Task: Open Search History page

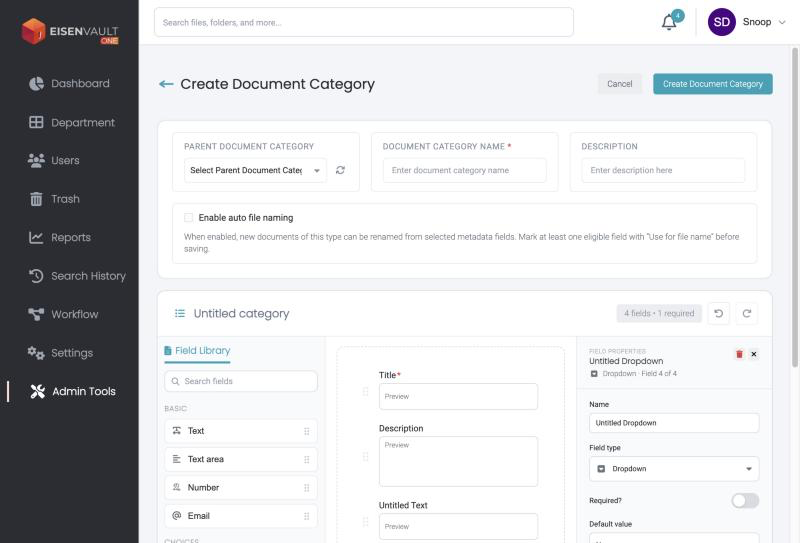Action: 77,276
